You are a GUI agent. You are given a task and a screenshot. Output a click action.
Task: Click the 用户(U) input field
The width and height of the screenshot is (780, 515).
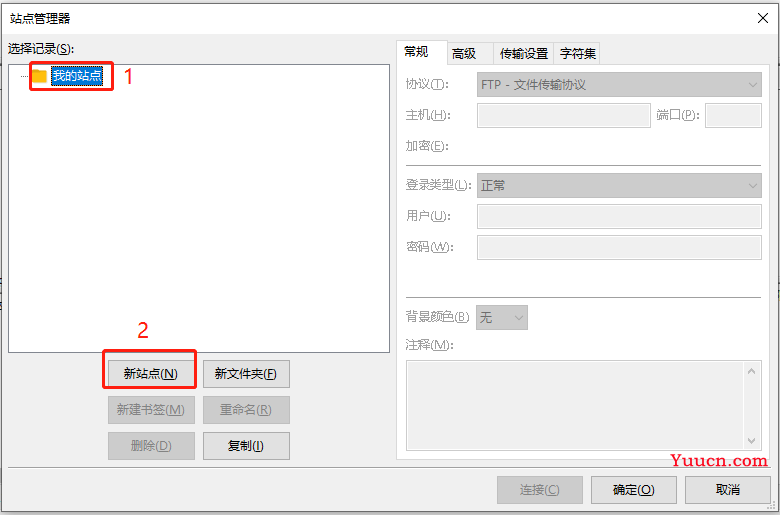(619, 216)
